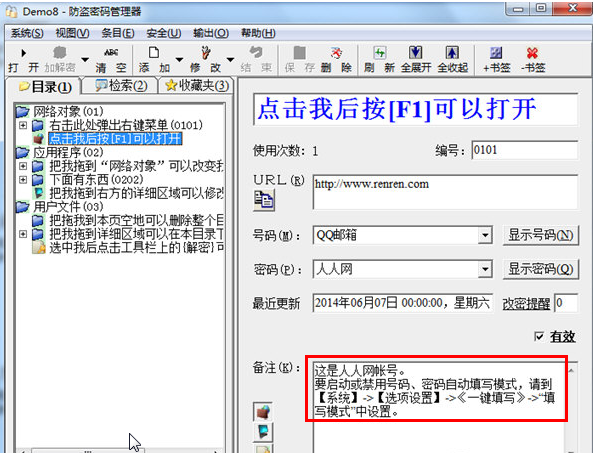593x453 pixels.
Task: Expand the 下面有东西 (0202) tree node
Action: point(23,180)
